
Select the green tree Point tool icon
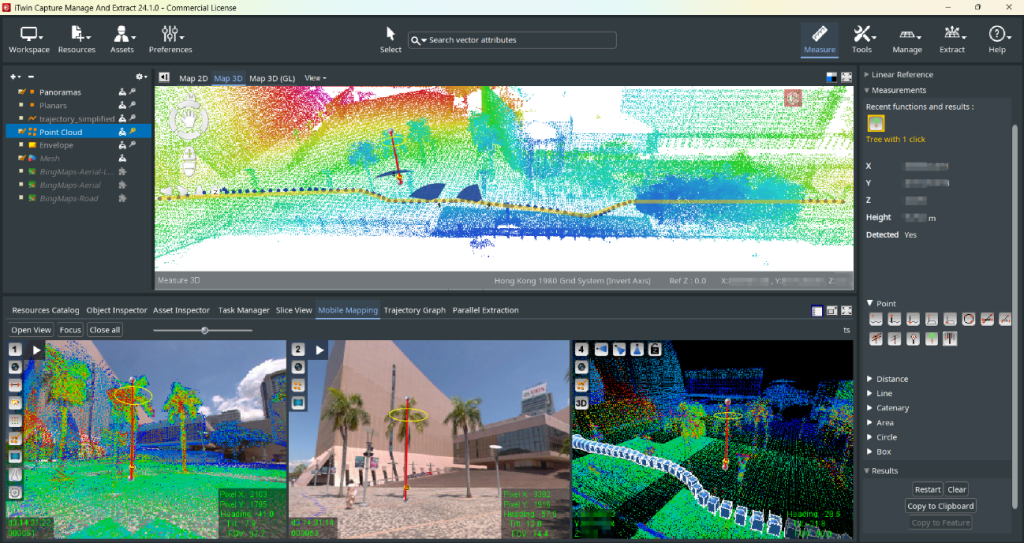tap(931, 338)
